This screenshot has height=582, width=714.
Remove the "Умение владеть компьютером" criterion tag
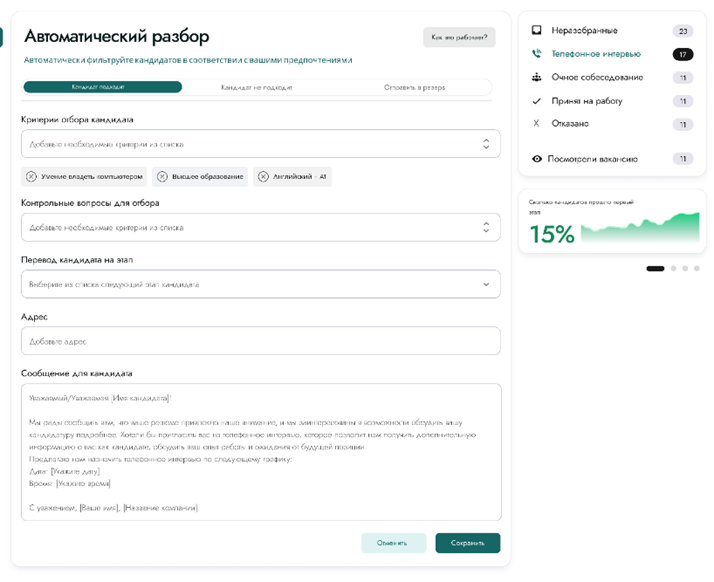pos(31,177)
